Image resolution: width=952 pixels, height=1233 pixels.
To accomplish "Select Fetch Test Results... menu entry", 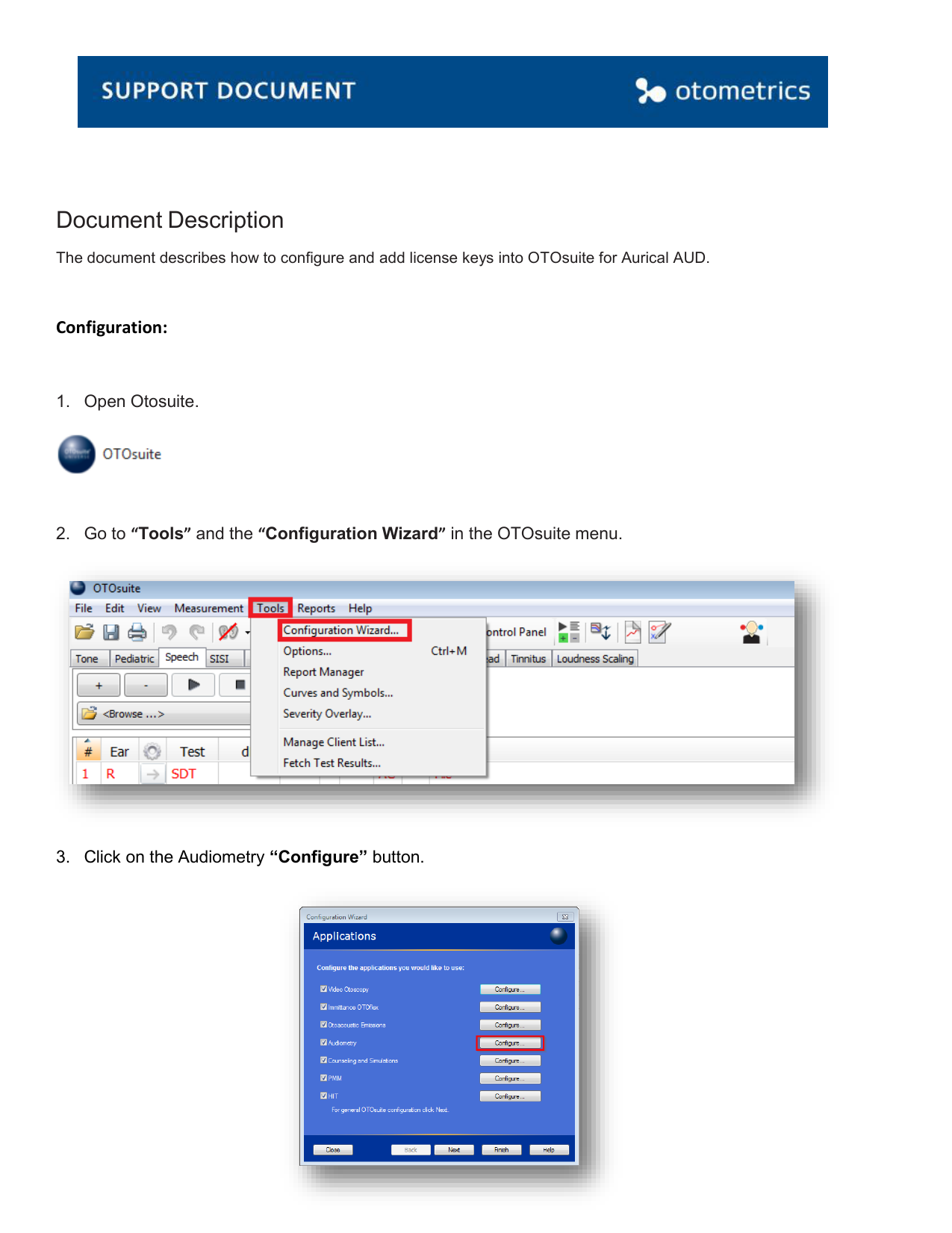I will (x=369, y=763).
